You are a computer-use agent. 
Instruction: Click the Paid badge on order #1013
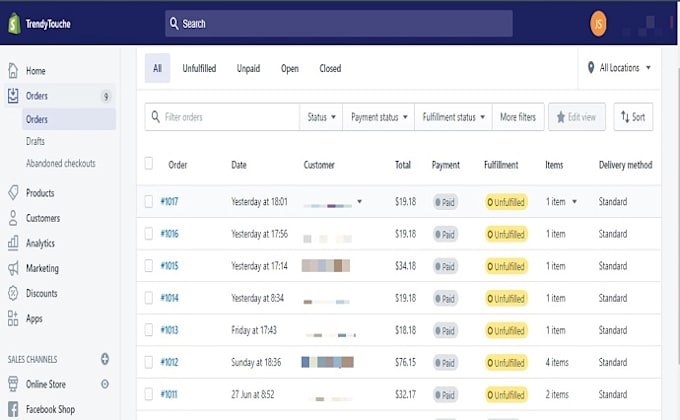(x=445, y=330)
